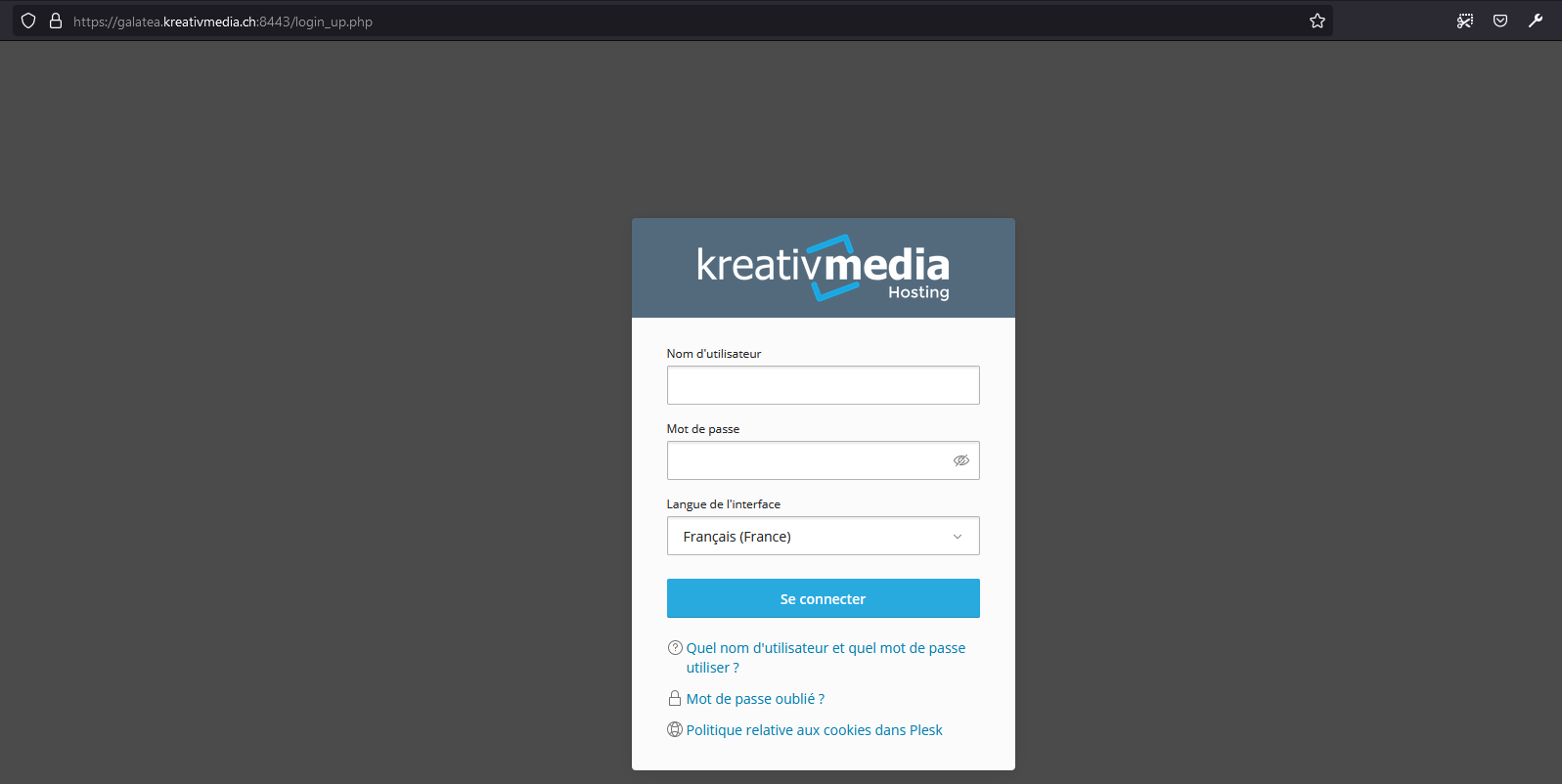Click the 'Mot de passe' label
The image size is (1562, 784).
coord(703,429)
